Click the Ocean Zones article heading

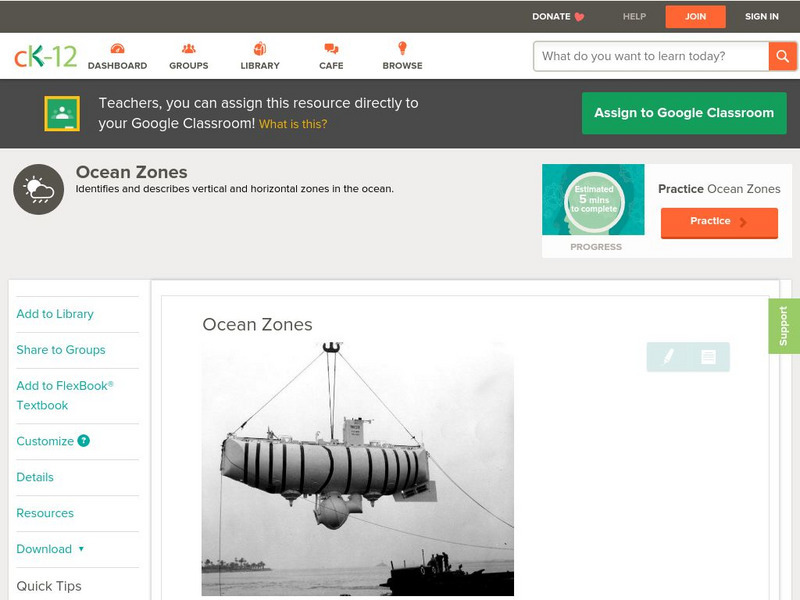point(257,324)
